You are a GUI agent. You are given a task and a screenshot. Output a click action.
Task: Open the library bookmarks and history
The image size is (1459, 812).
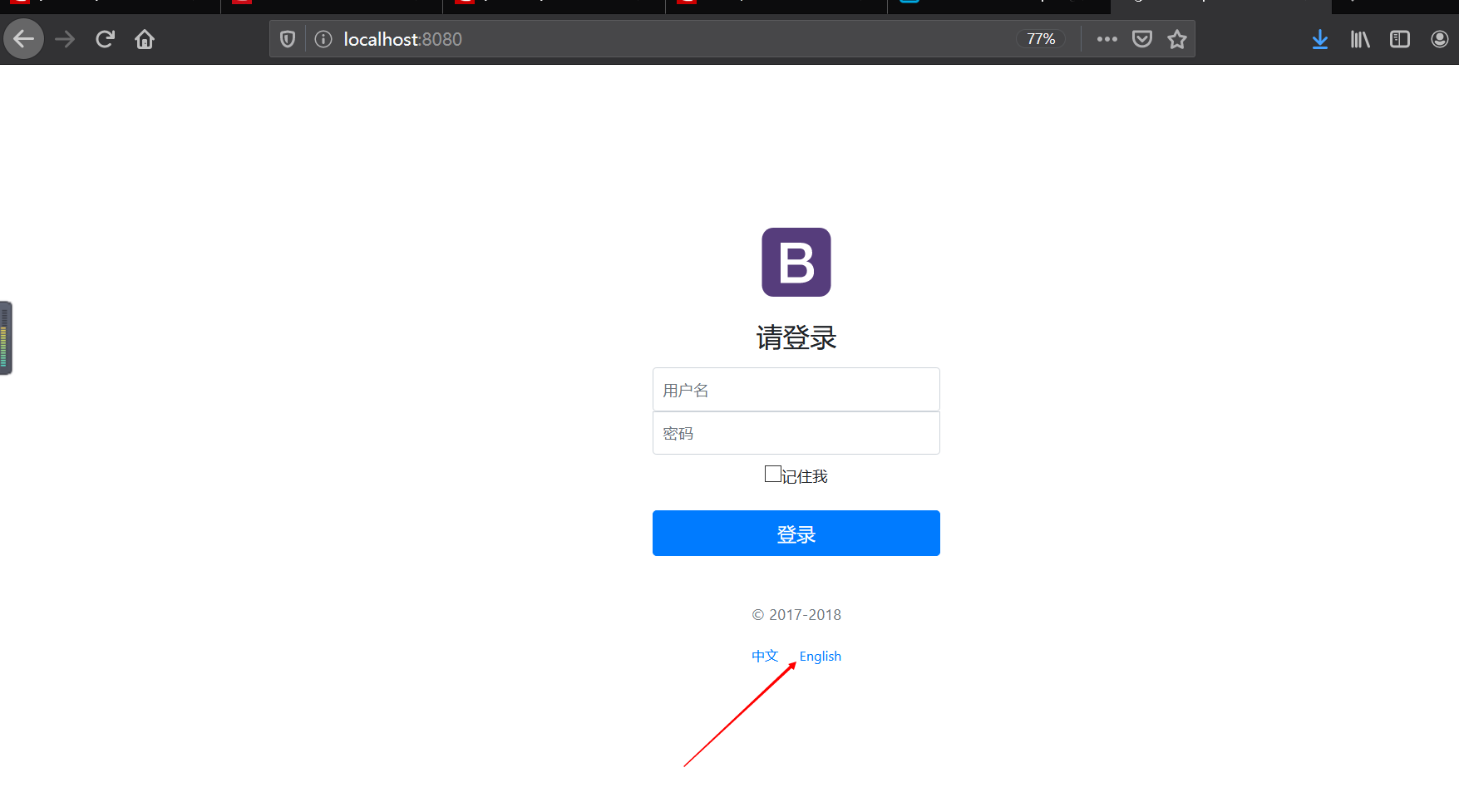[x=1360, y=39]
